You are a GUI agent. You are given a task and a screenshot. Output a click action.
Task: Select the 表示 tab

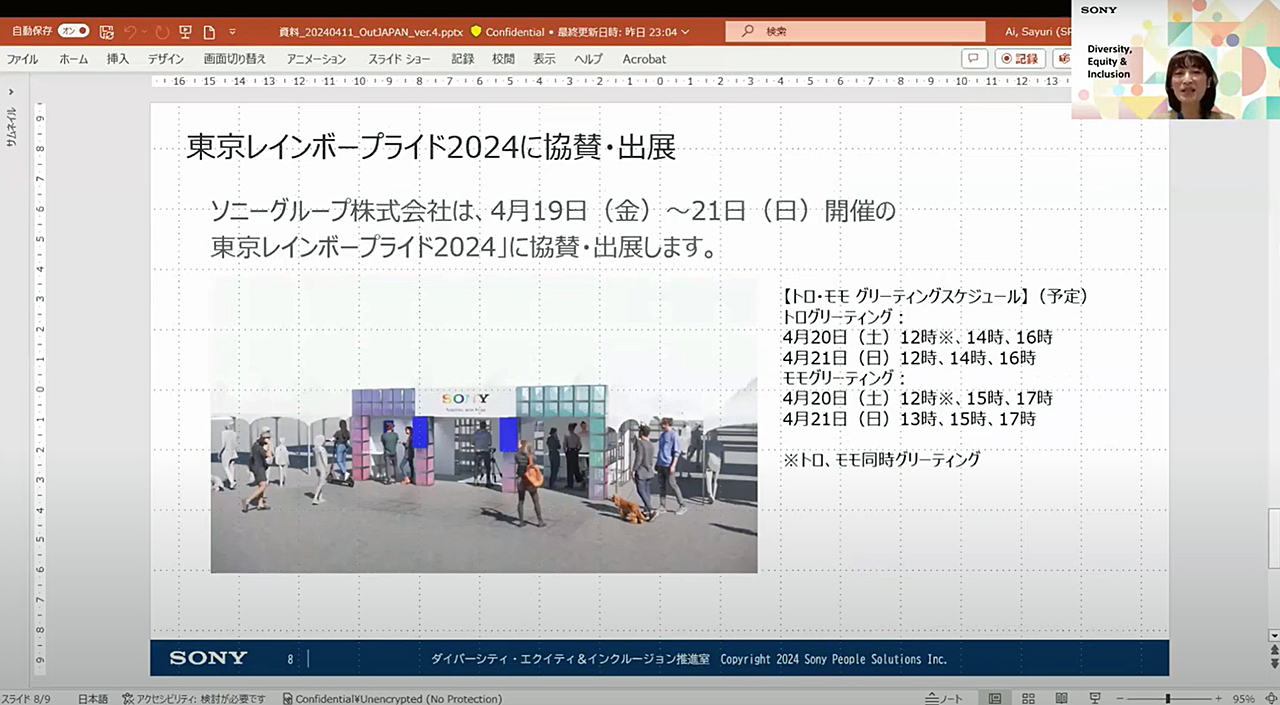pos(544,59)
